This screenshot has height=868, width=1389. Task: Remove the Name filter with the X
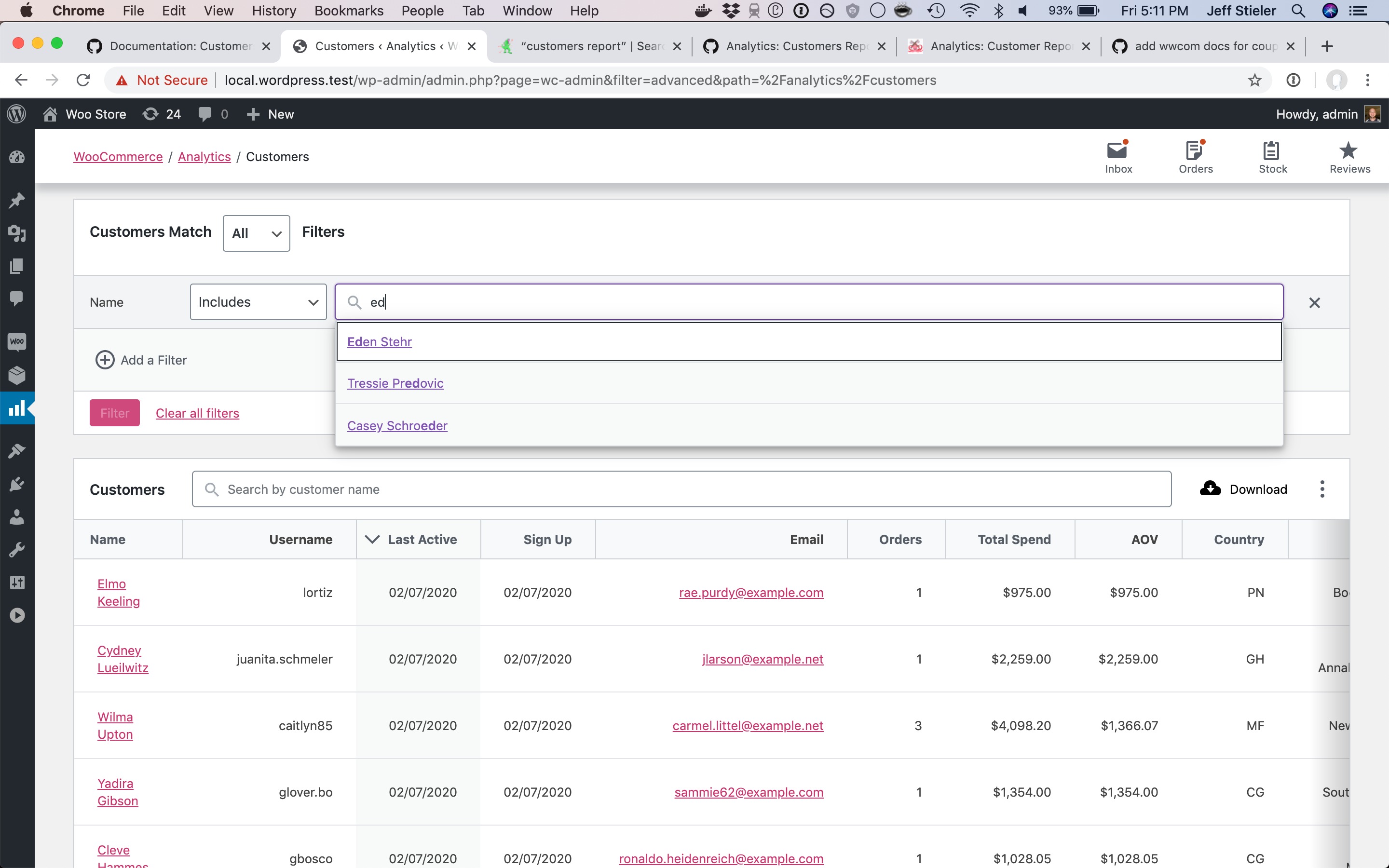pyautogui.click(x=1314, y=302)
